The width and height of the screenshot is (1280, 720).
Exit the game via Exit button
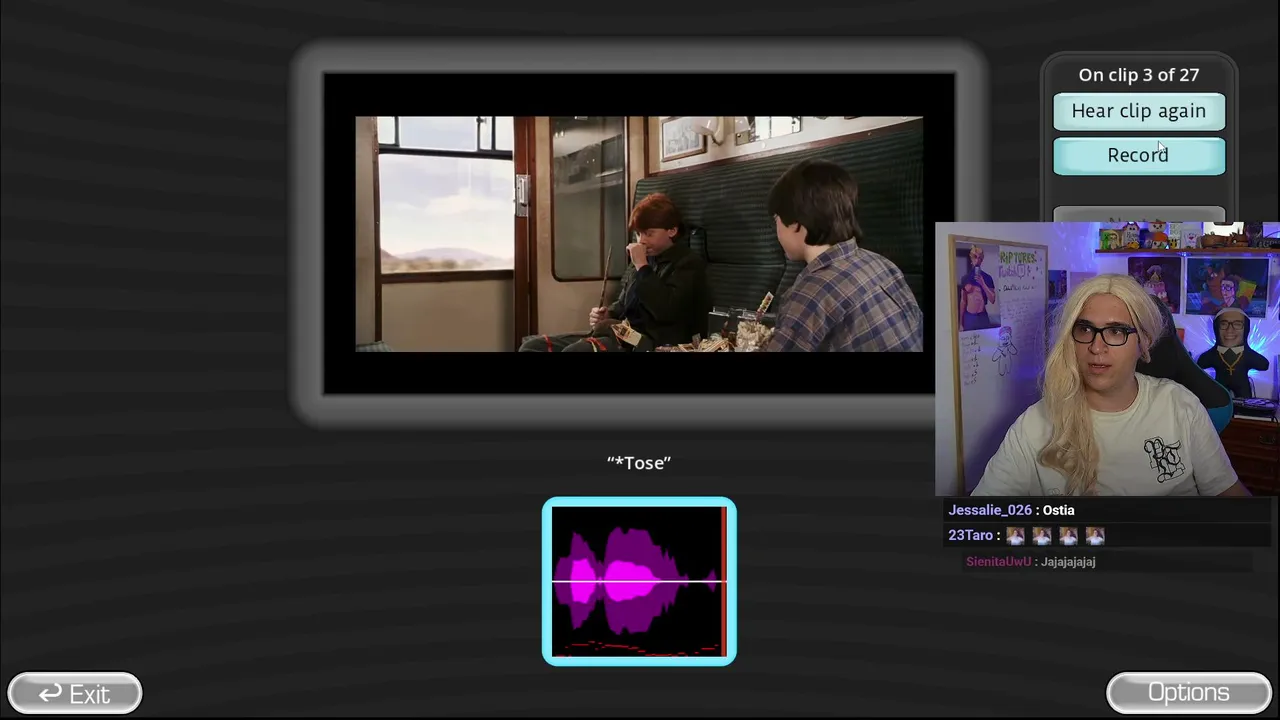click(x=75, y=693)
